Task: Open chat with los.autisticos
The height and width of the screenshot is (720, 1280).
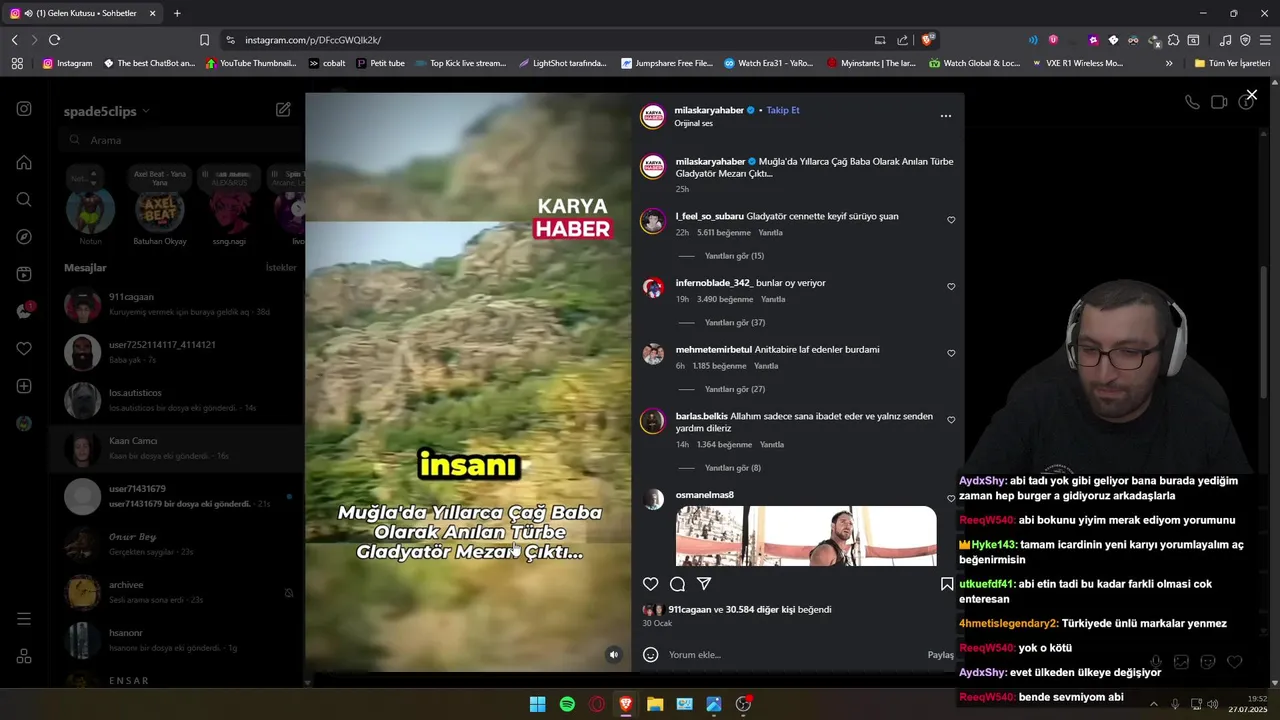Action: click(175, 400)
